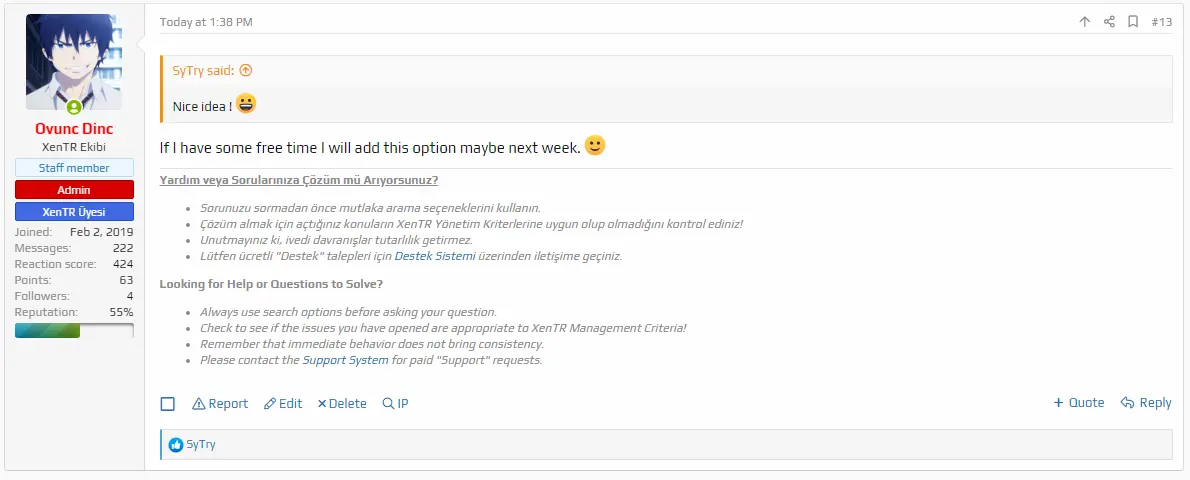Click the online status indicator on avatar
The width and height of the screenshot is (1190, 480).
(x=74, y=107)
